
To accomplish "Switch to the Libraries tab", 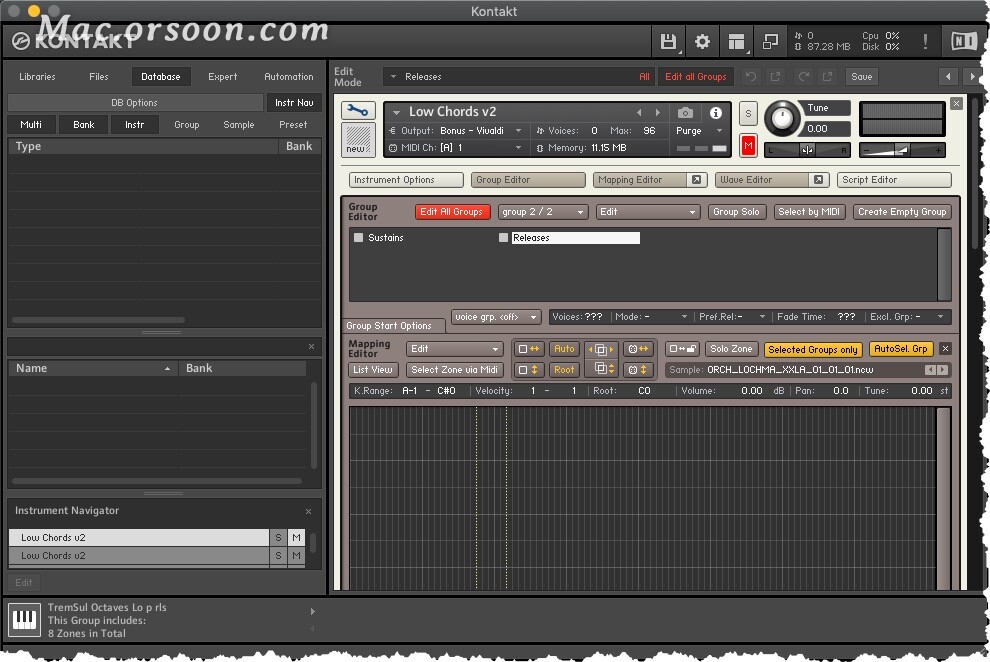I will [37, 76].
